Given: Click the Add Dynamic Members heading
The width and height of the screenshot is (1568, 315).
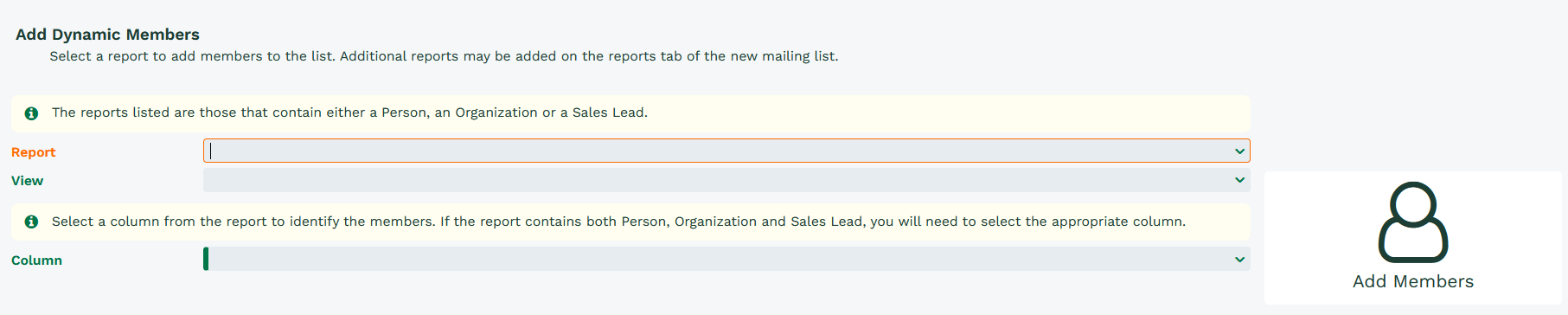Looking at the screenshot, I should 107,35.
